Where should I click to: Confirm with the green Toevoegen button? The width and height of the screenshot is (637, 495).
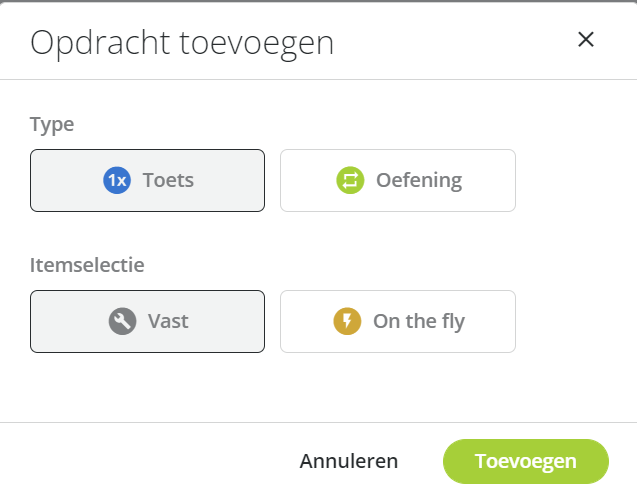526,461
